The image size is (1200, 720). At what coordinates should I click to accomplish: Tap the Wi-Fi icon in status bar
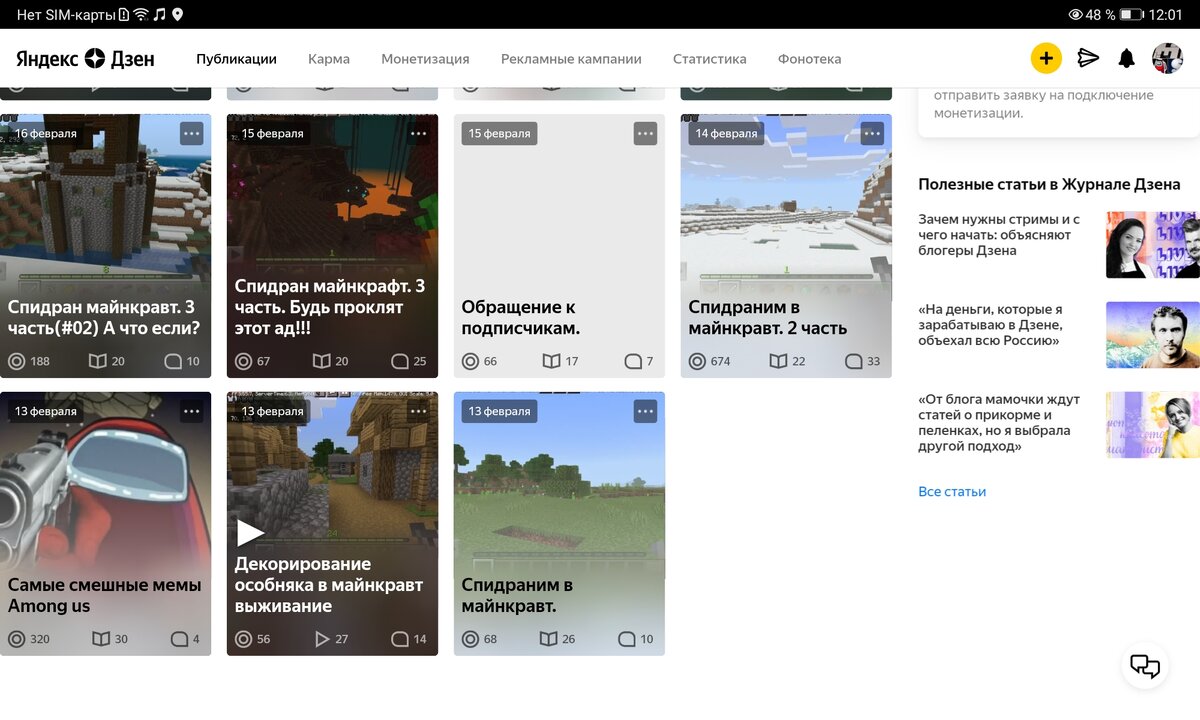(x=141, y=15)
